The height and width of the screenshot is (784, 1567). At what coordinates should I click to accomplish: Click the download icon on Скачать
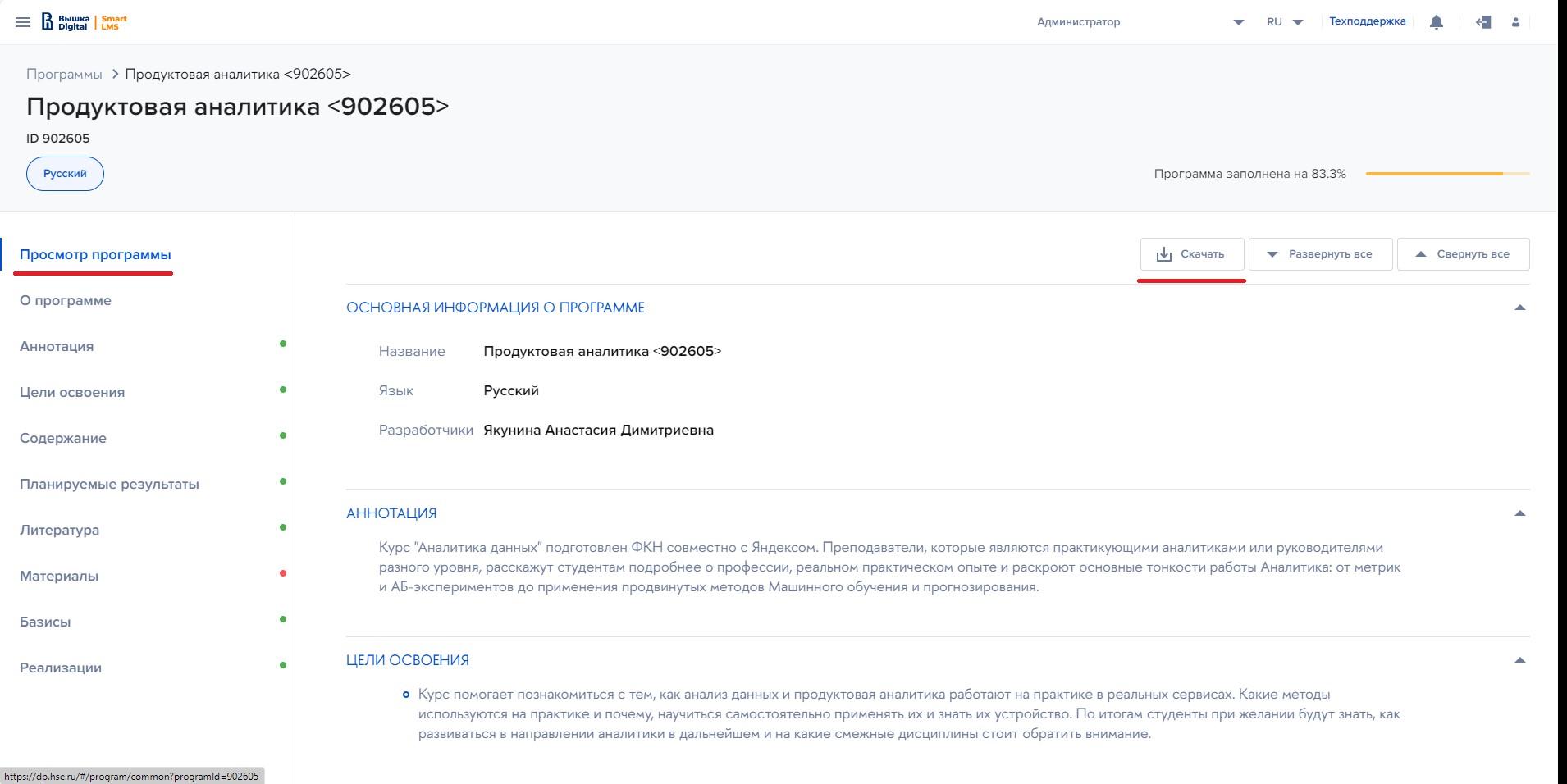pos(1163,254)
